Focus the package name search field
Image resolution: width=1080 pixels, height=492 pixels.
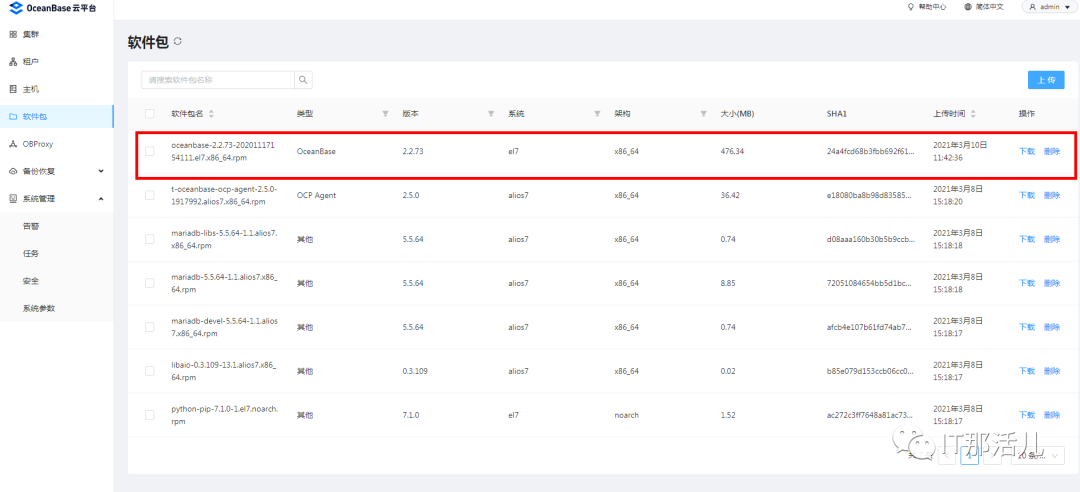coord(218,80)
